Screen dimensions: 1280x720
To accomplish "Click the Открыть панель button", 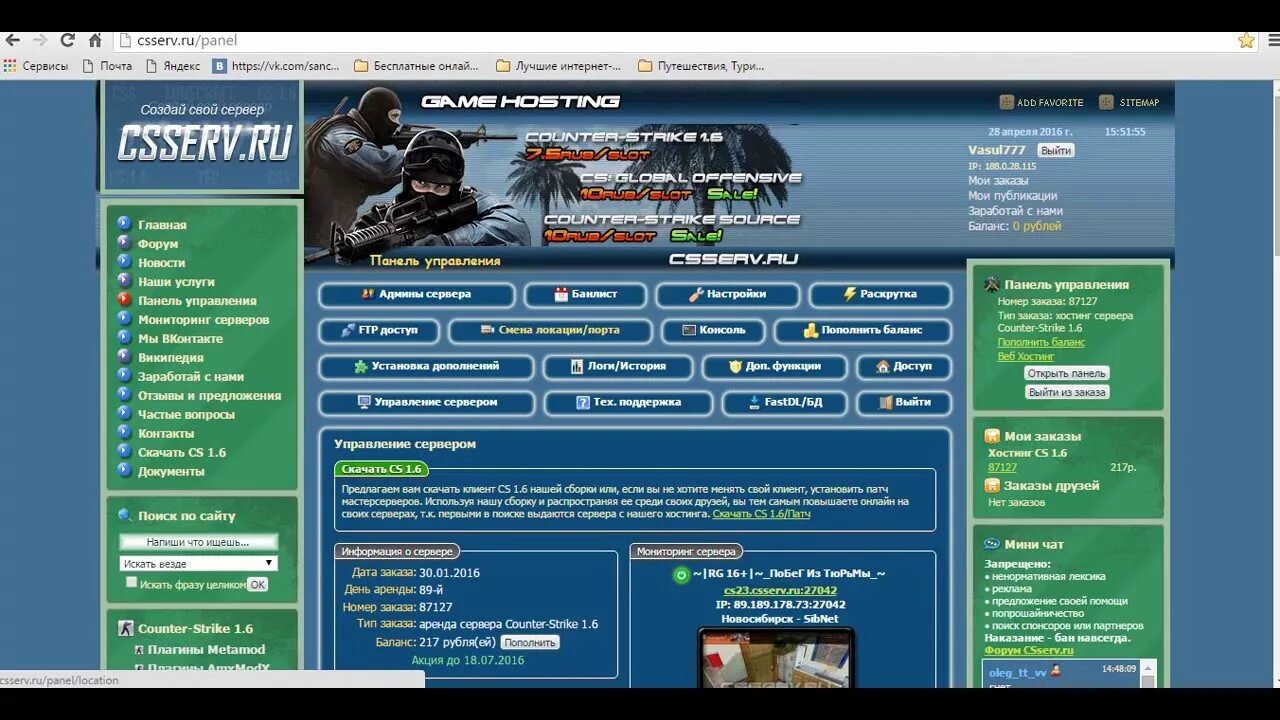I will point(1067,373).
